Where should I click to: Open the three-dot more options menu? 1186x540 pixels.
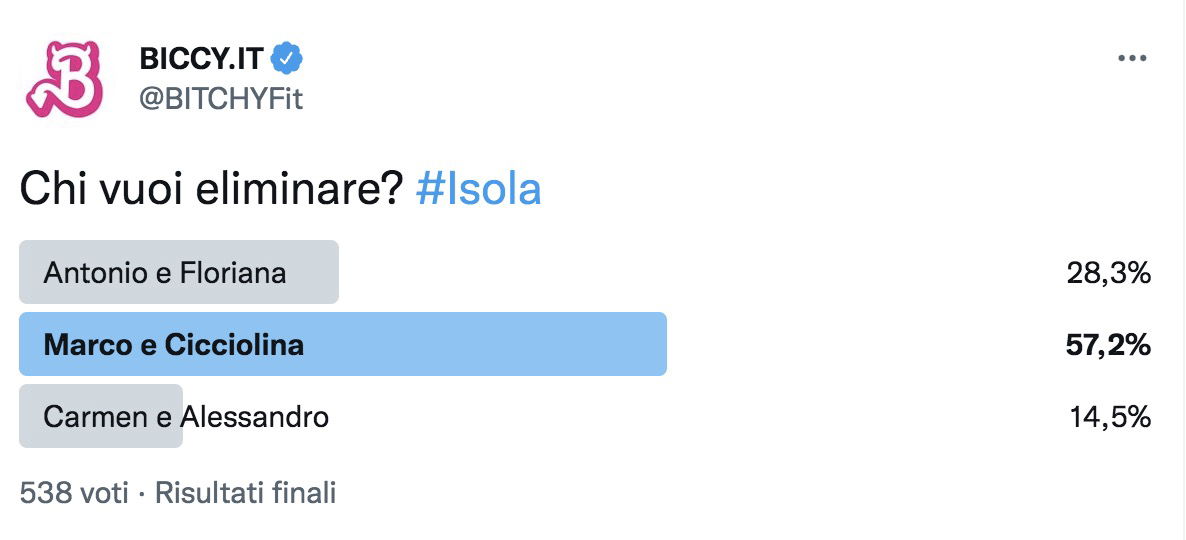pos(1132,59)
